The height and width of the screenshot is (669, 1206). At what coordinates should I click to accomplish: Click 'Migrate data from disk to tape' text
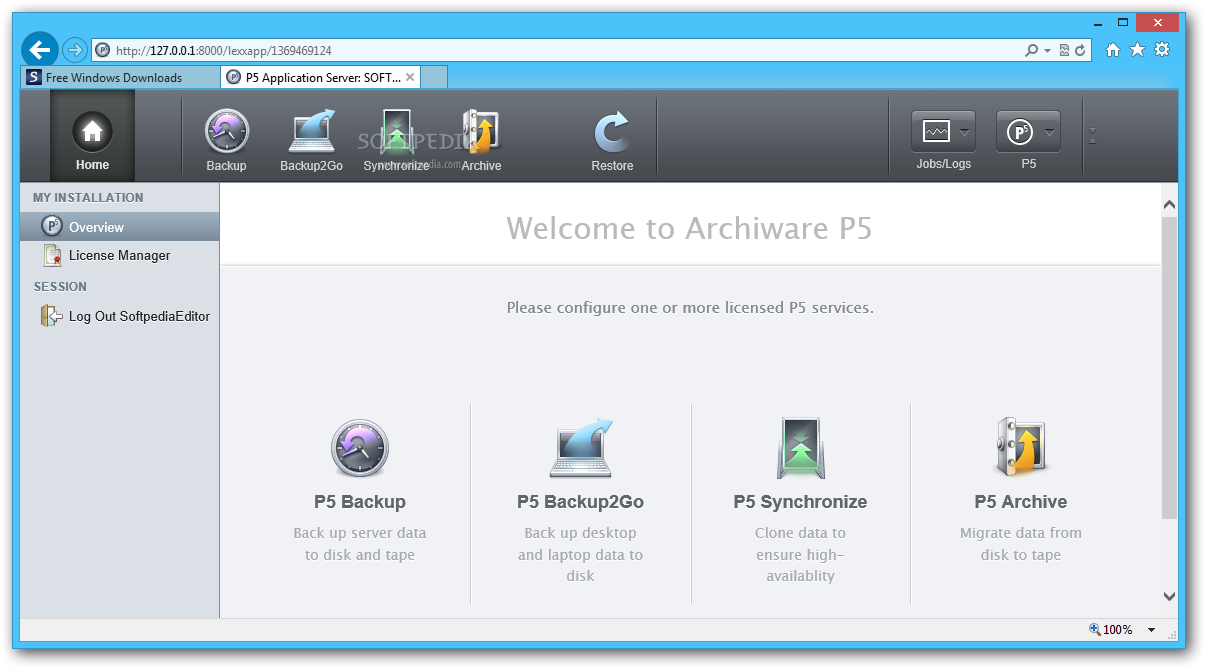(x=1021, y=544)
